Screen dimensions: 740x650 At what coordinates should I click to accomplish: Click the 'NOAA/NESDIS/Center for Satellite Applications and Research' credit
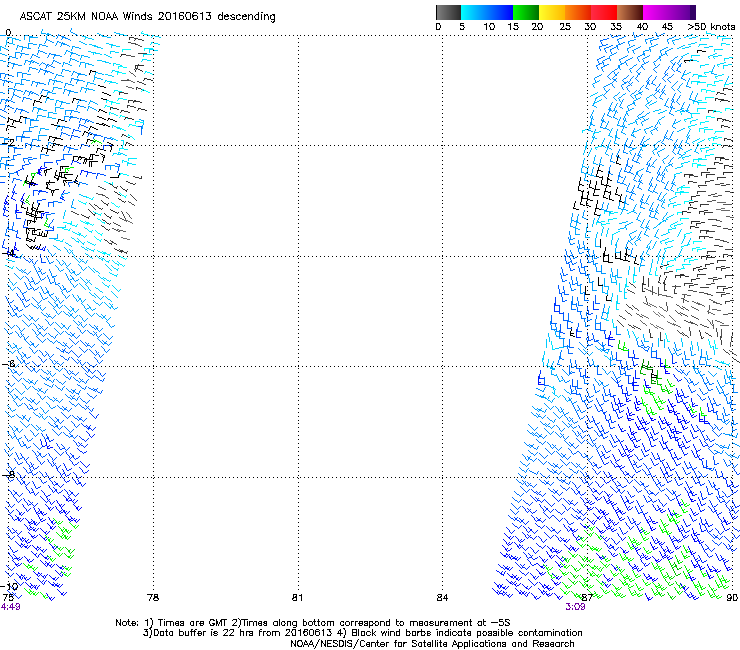point(432,644)
